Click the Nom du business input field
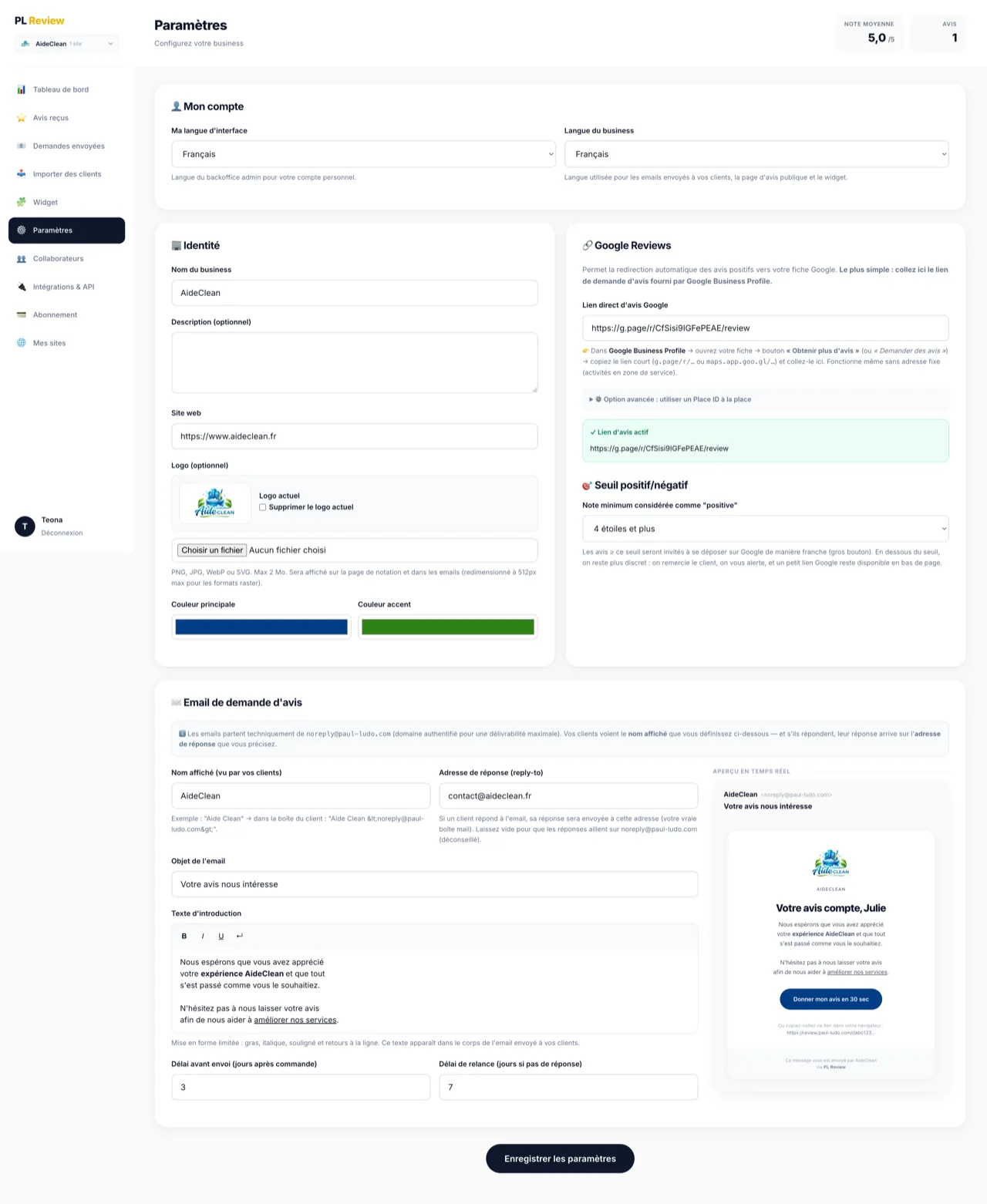The width and height of the screenshot is (987, 1204). (x=355, y=293)
